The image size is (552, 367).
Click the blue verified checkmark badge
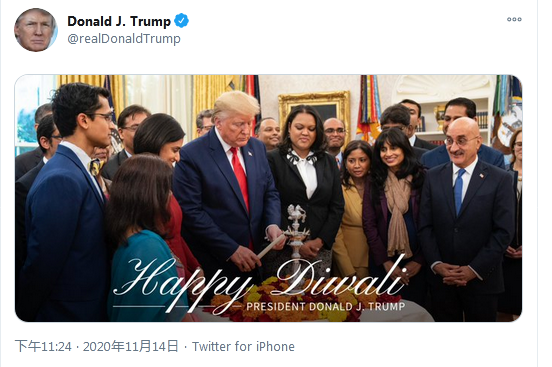point(182,21)
